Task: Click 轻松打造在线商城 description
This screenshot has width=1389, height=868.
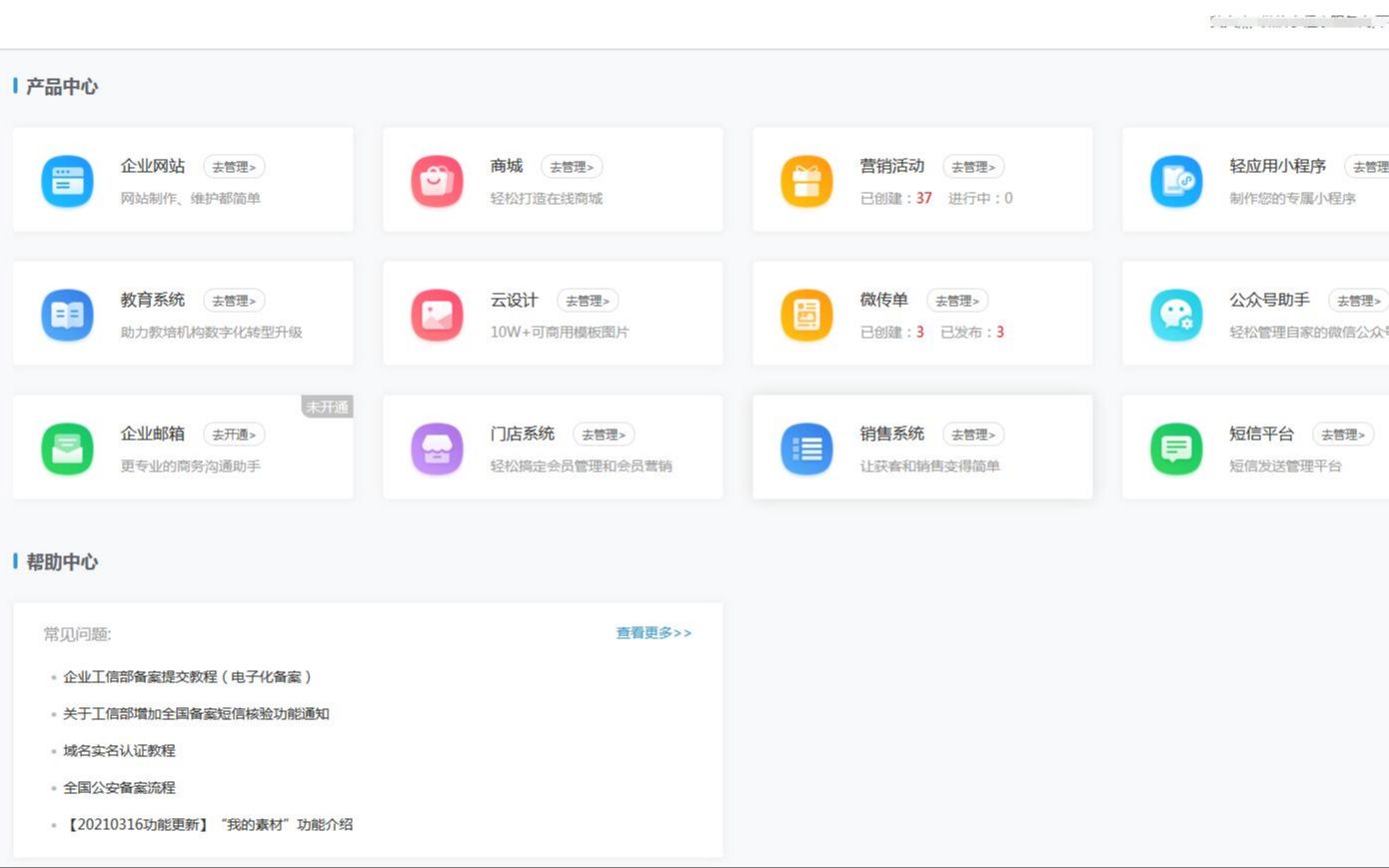Action: [547, 199]
